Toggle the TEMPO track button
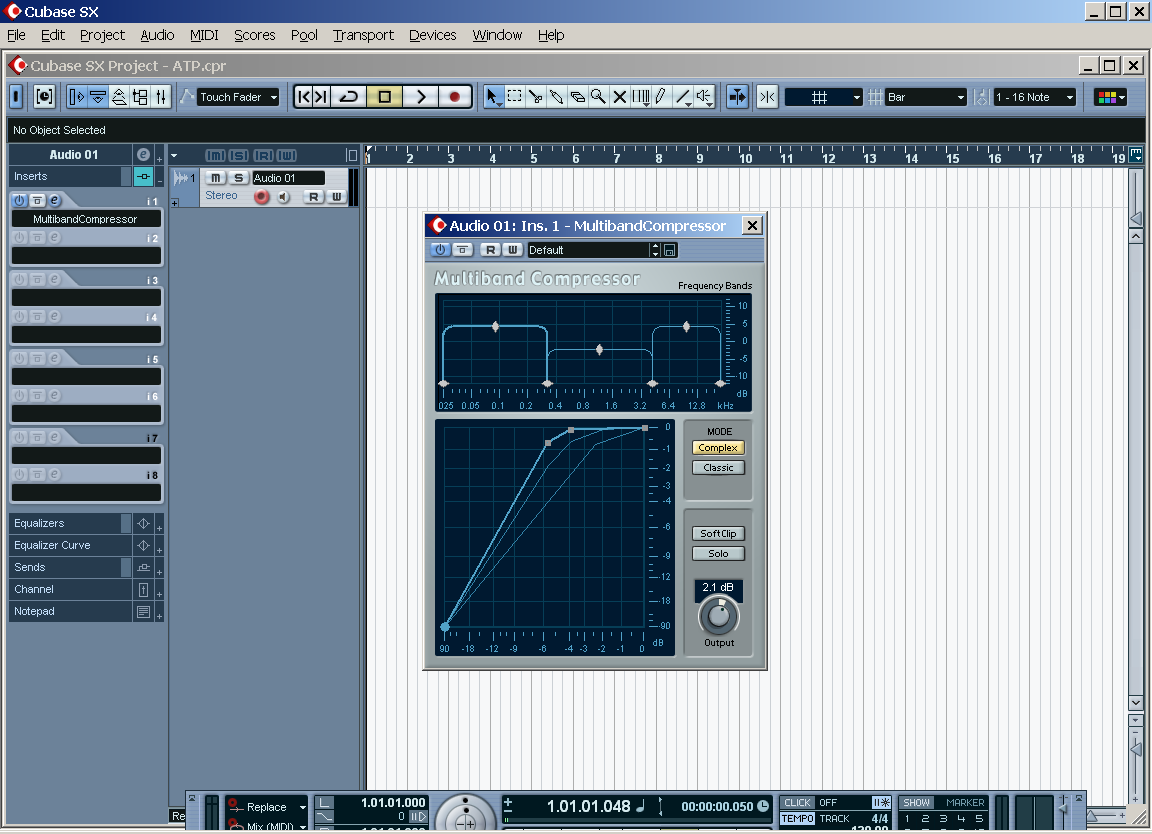The height and width of the screenshot is (834, 1152). 797,819
